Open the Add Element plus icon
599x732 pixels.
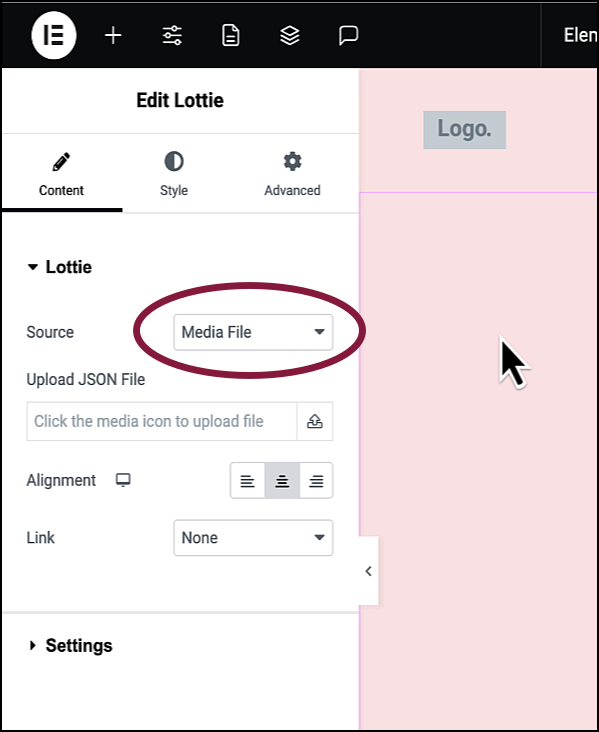coord(113,35)
